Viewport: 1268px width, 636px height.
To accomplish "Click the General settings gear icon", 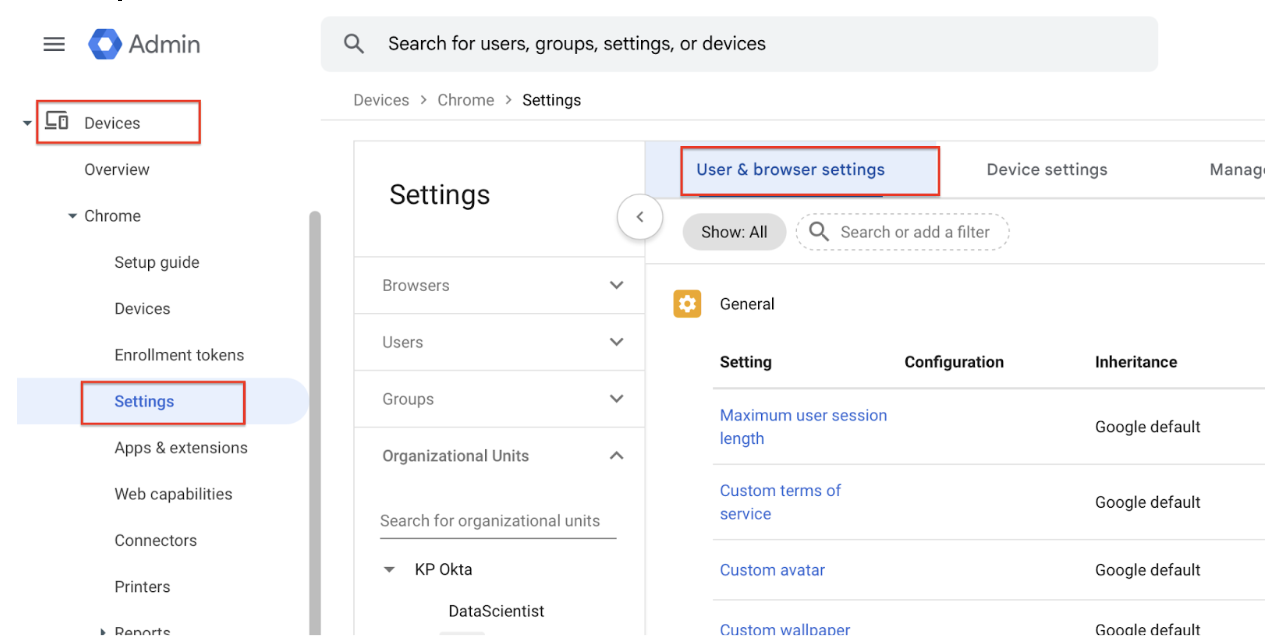I will [x=687, y=303].
